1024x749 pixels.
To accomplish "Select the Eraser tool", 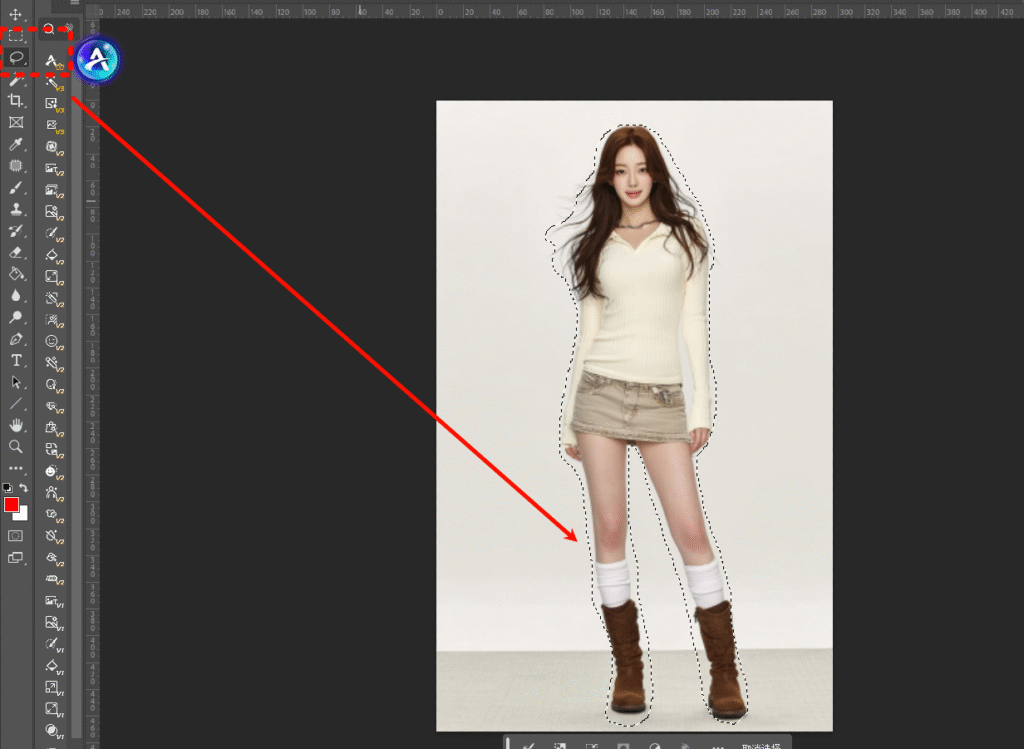I will [x=16, y=252].
